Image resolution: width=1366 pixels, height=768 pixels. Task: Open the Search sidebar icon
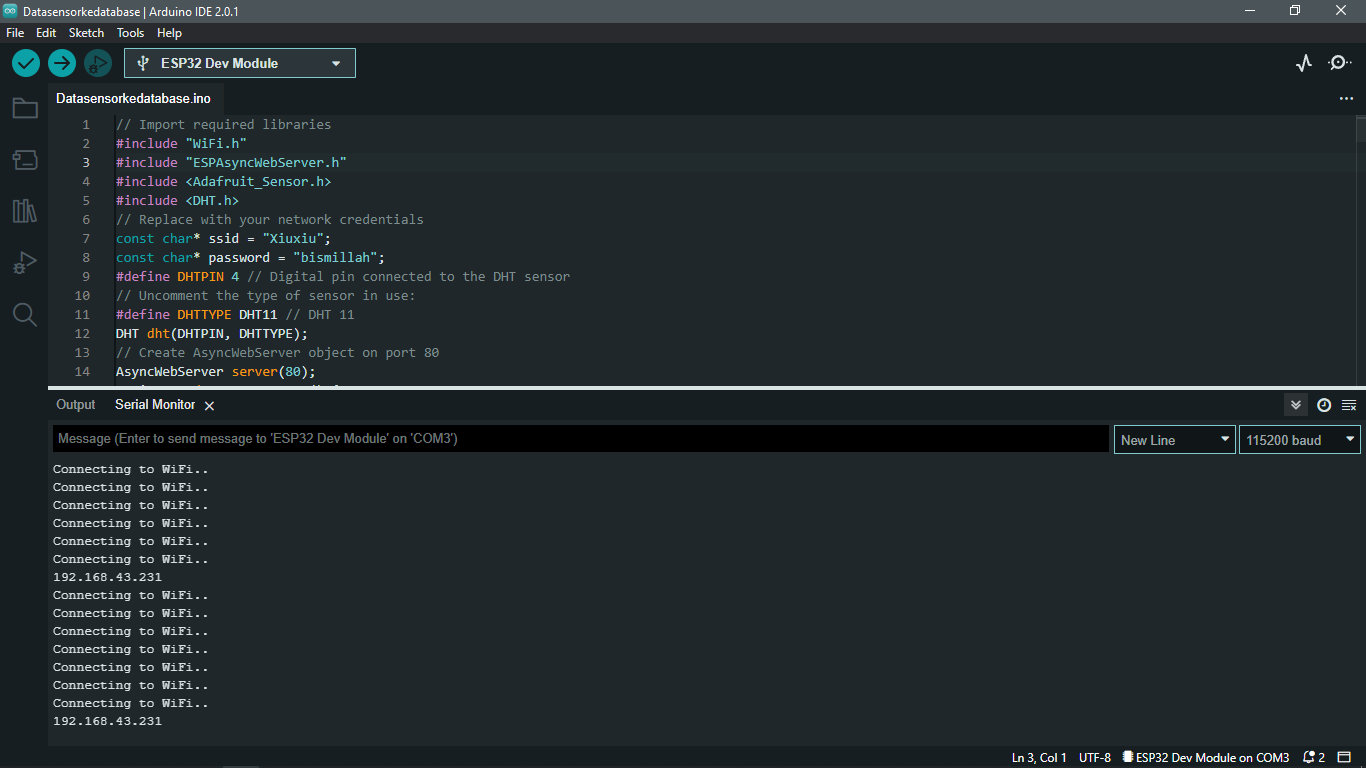(24, 314)
